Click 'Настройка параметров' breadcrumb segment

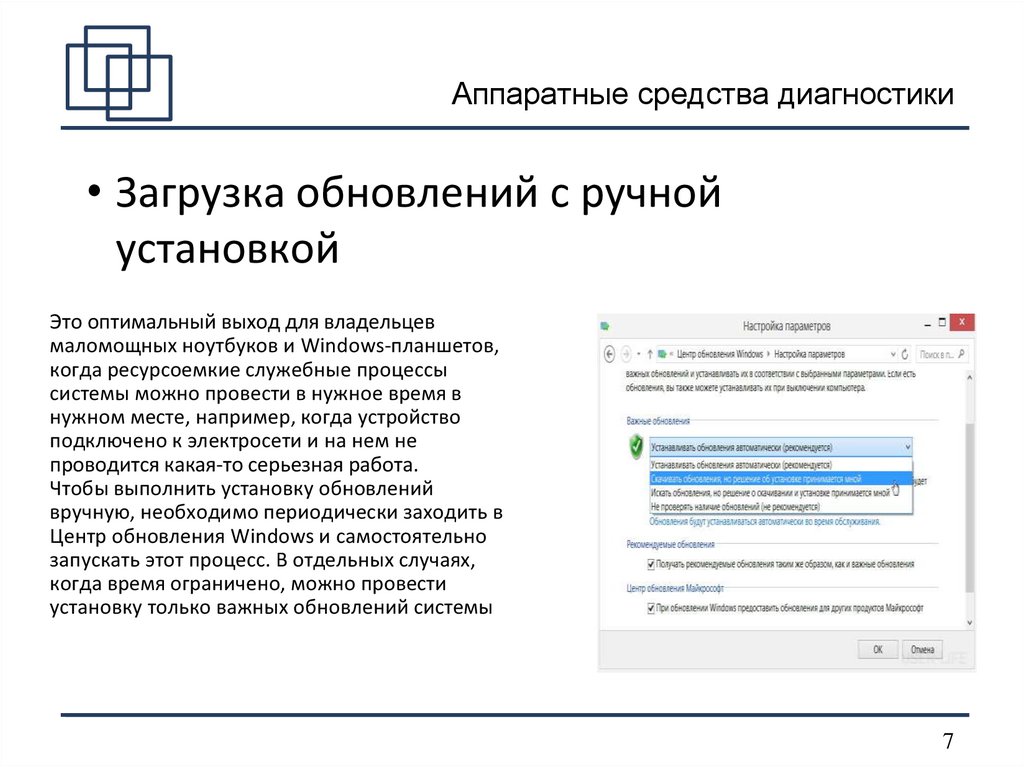(x=809, y=354)
